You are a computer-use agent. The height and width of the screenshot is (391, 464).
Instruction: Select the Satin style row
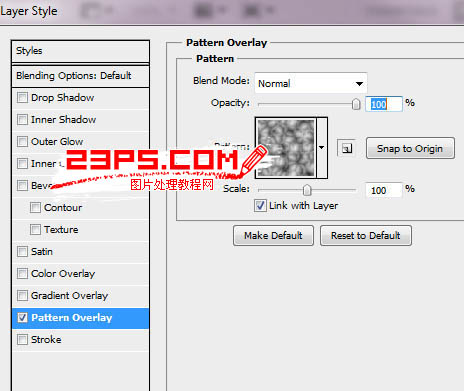point(80,252)
